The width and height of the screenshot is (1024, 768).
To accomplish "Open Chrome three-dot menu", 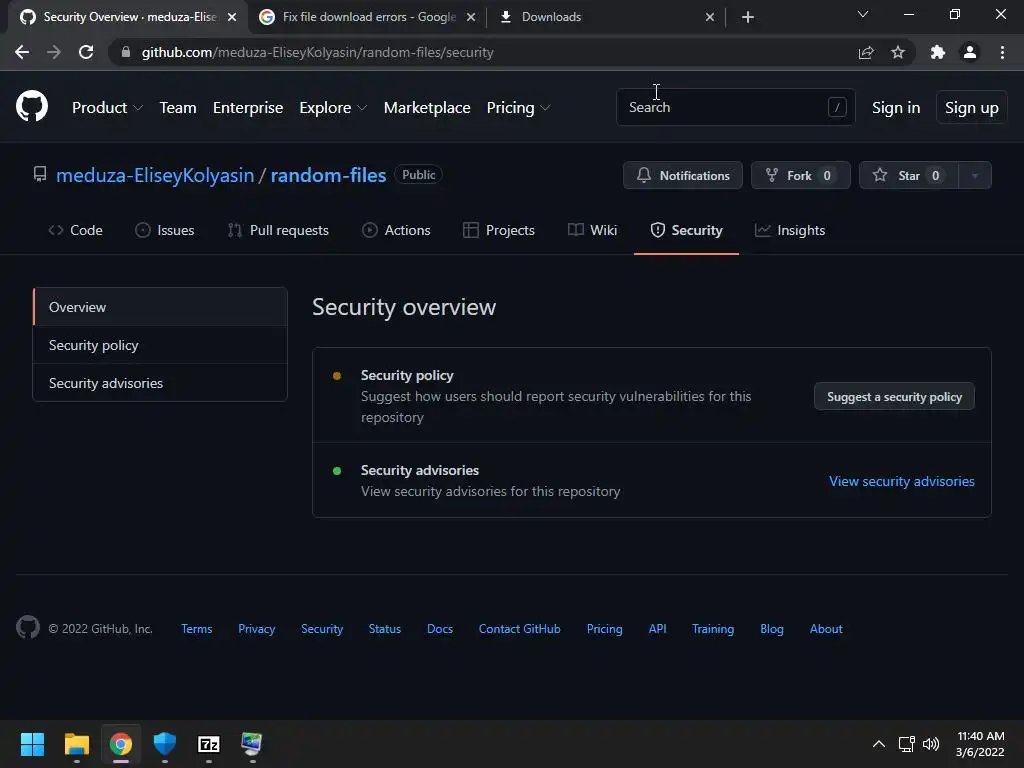I will [1002, 52].
